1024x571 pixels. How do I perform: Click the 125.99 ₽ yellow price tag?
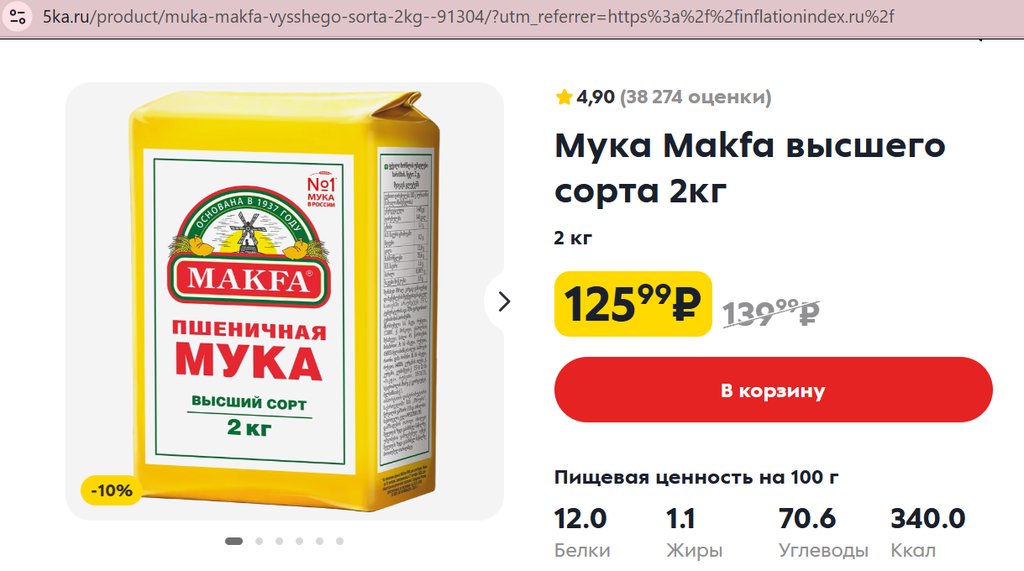tap(633, 304)
